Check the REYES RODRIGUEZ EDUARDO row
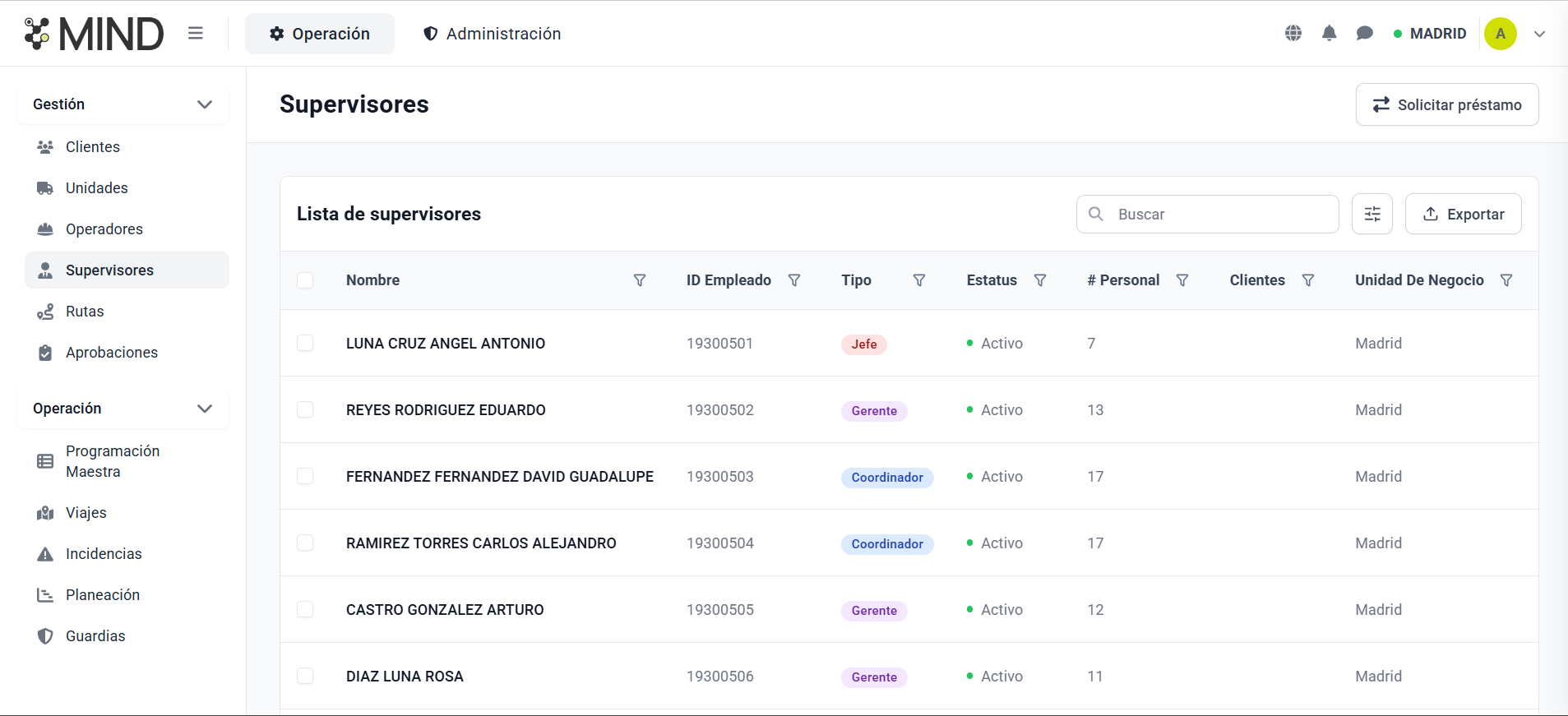This screenshot has height=716, width=1568. click(x=305, y=410)
